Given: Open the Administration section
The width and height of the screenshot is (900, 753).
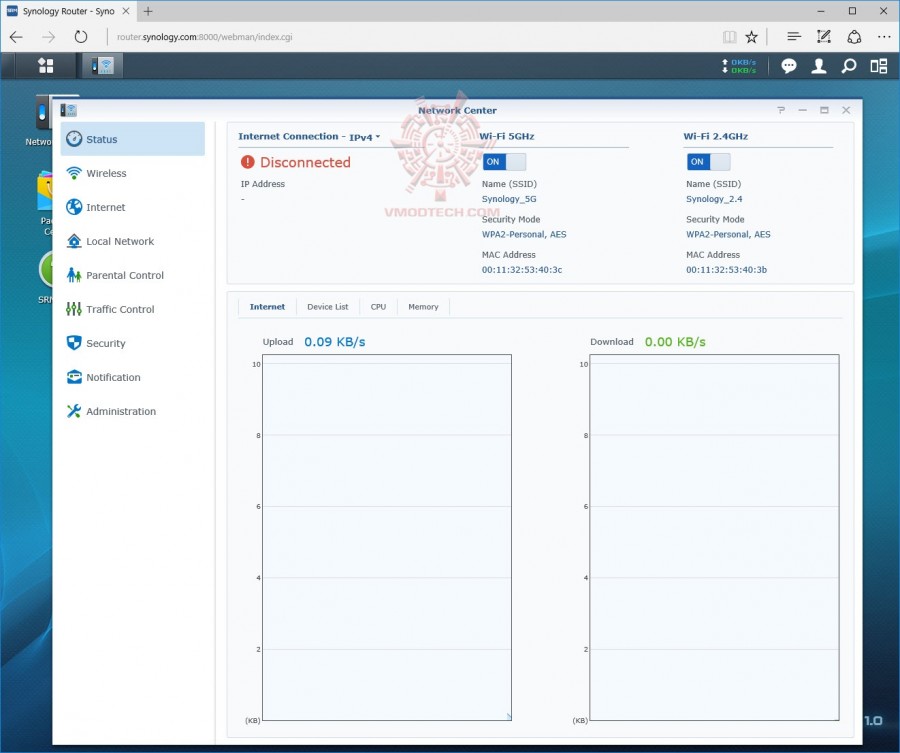Looking at the screenshot, I should (x=133, y=411).
